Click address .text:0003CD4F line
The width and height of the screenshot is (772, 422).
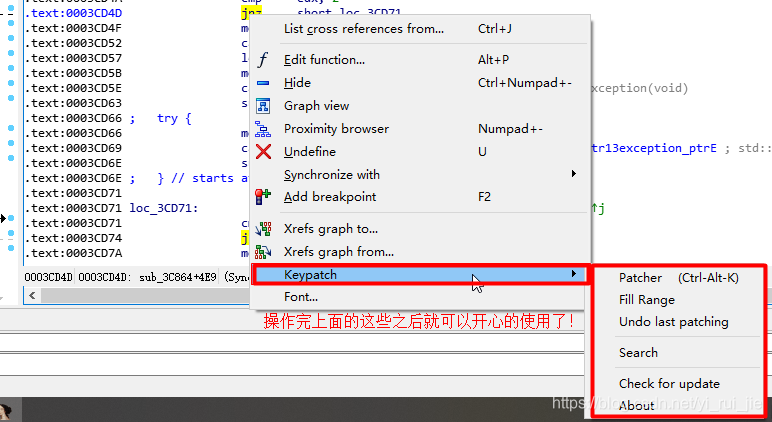click(x=74, y=28)
